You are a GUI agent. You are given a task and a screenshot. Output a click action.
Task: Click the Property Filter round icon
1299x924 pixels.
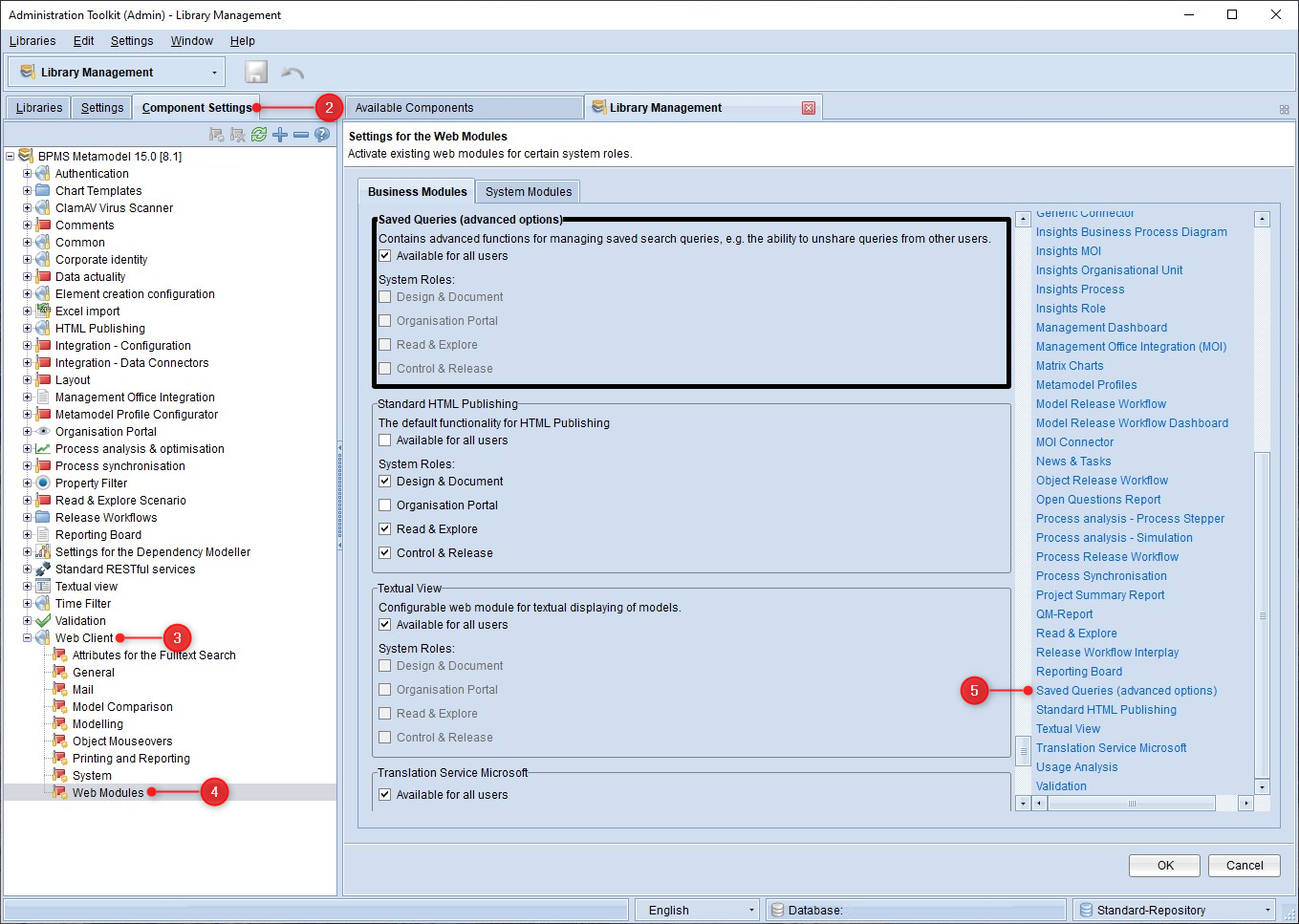(x=43, y=483)
